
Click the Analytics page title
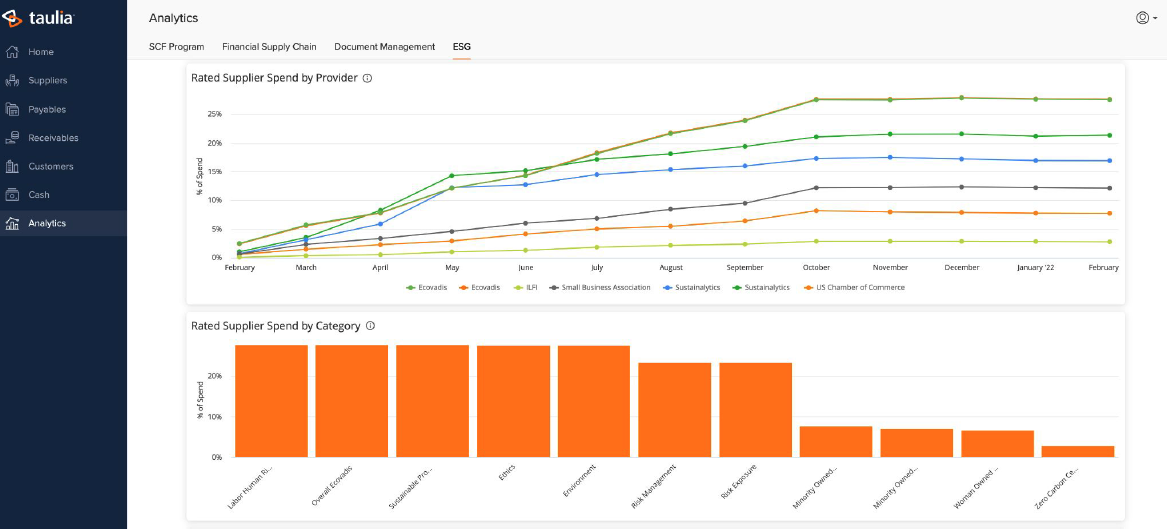[173, 18]
